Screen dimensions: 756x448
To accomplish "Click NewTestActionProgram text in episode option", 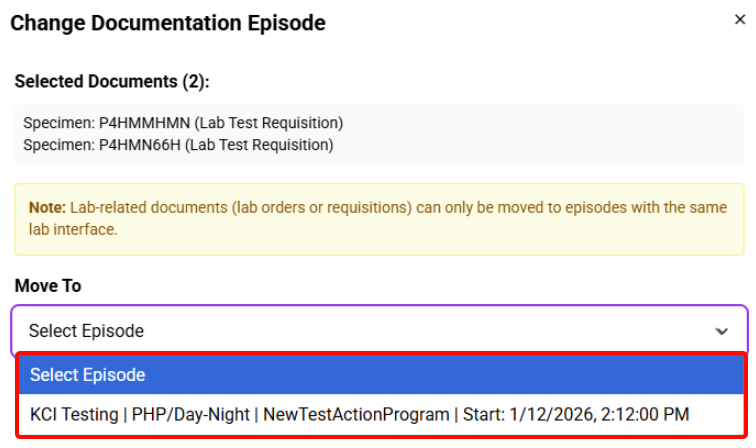I will tap(357, 414).
